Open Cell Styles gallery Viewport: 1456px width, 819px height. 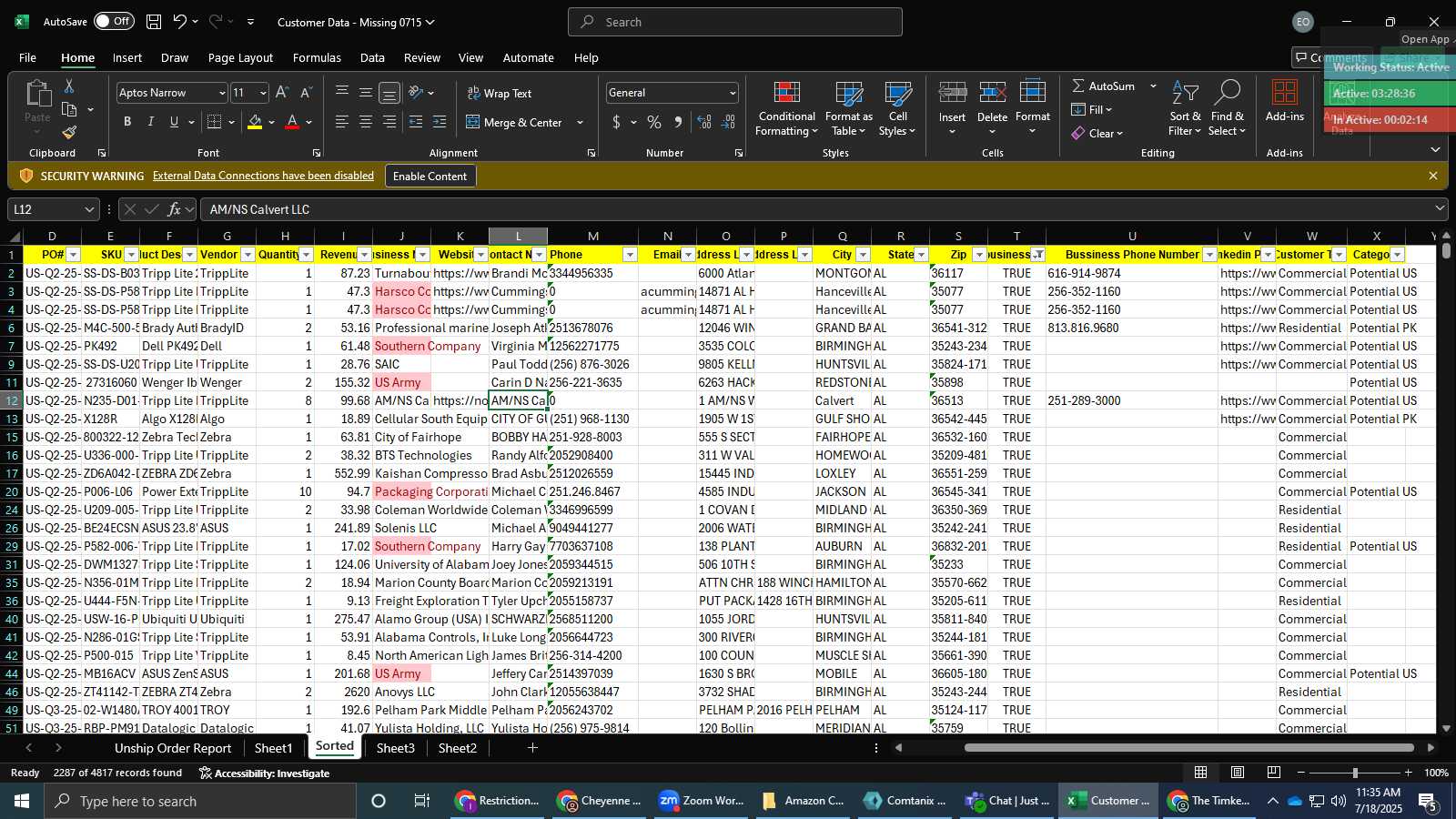click(x=897, y=109)
